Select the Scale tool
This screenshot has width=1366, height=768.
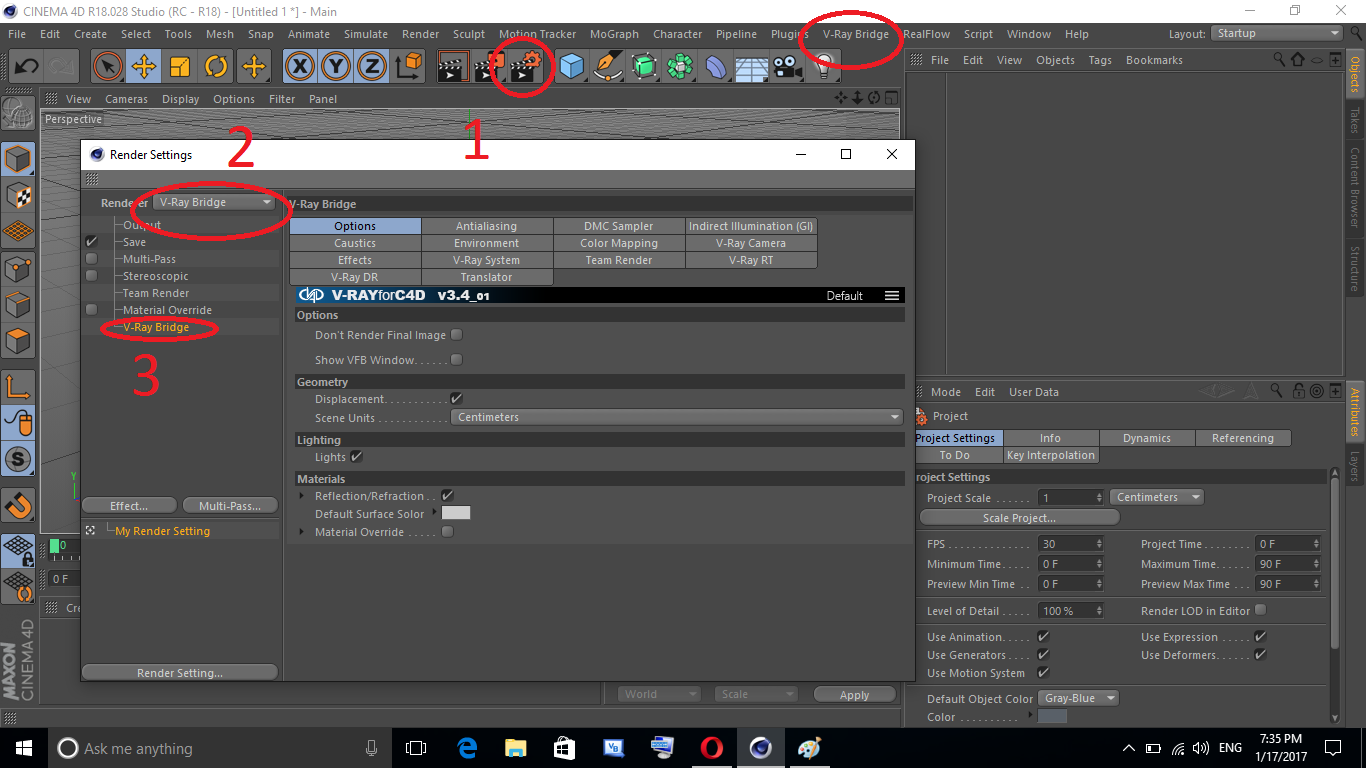180,67
